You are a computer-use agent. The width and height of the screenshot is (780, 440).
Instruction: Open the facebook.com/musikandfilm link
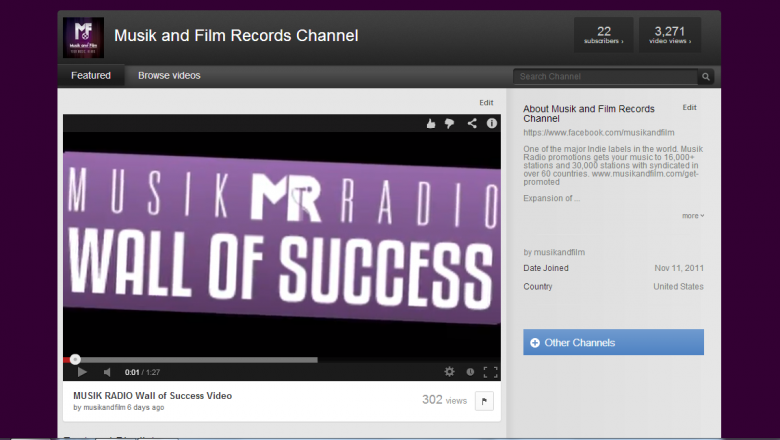pos(599,133)
